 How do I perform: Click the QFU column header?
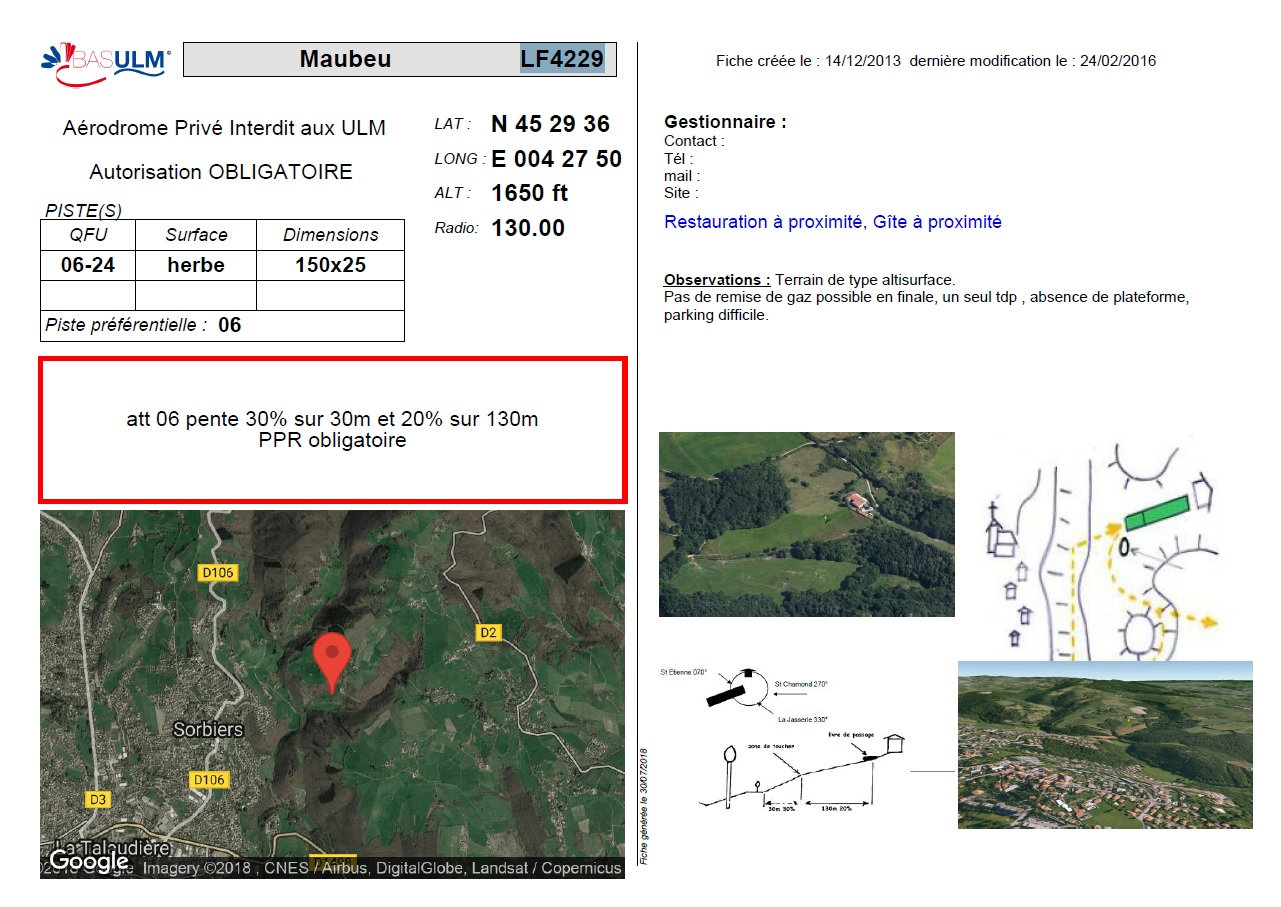coord(88,235)
